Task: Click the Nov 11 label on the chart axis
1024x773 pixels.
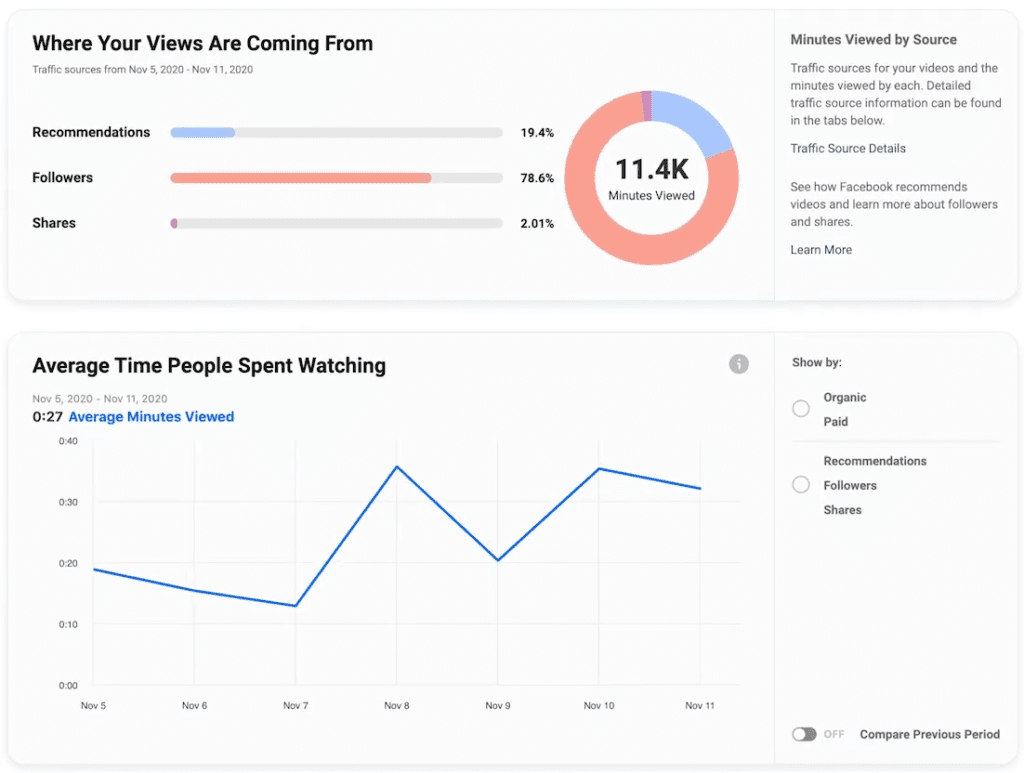Action: click(x=699, y=705)
